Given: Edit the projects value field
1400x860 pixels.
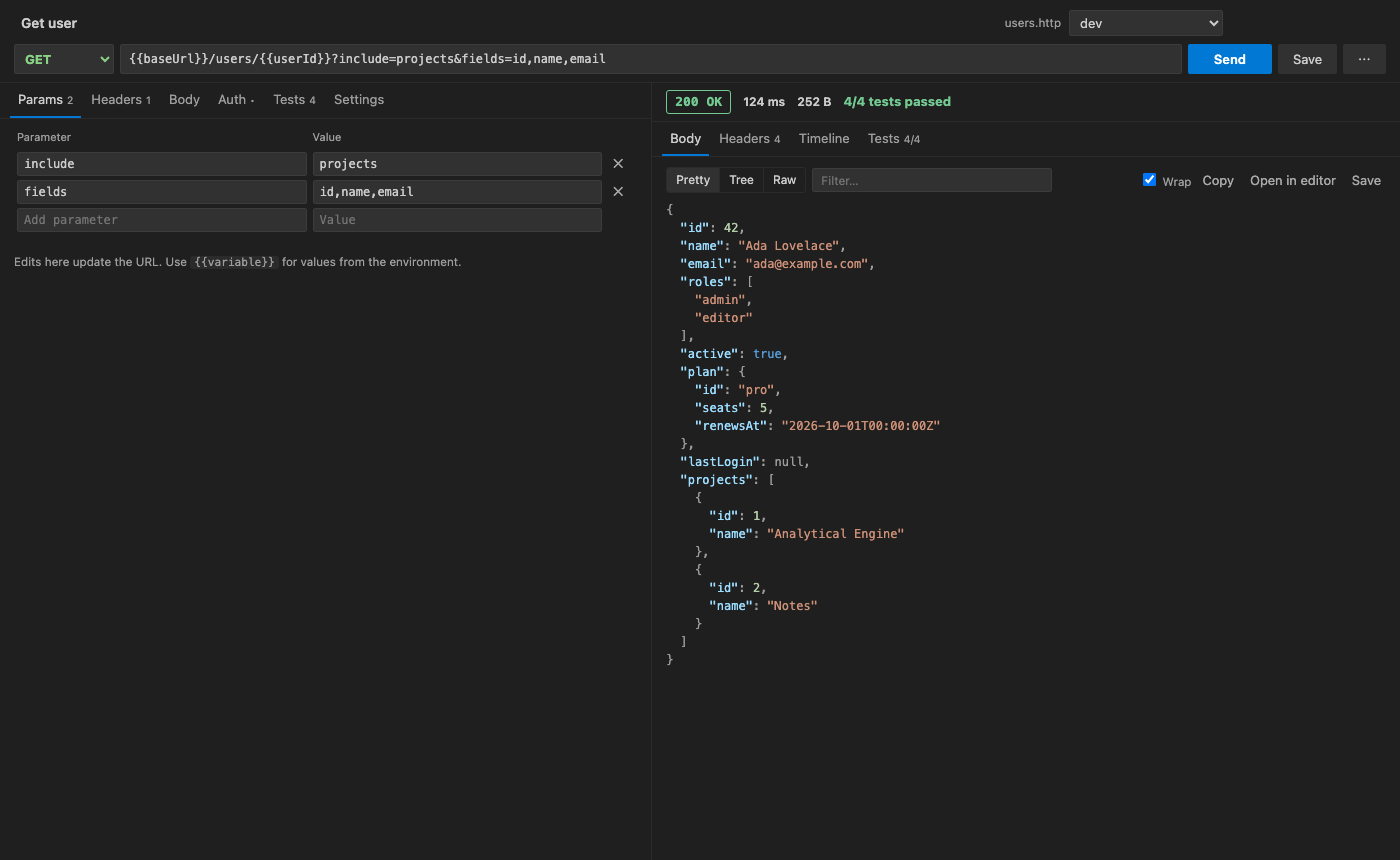Looking at the screenshot, I should click(457, 164).
